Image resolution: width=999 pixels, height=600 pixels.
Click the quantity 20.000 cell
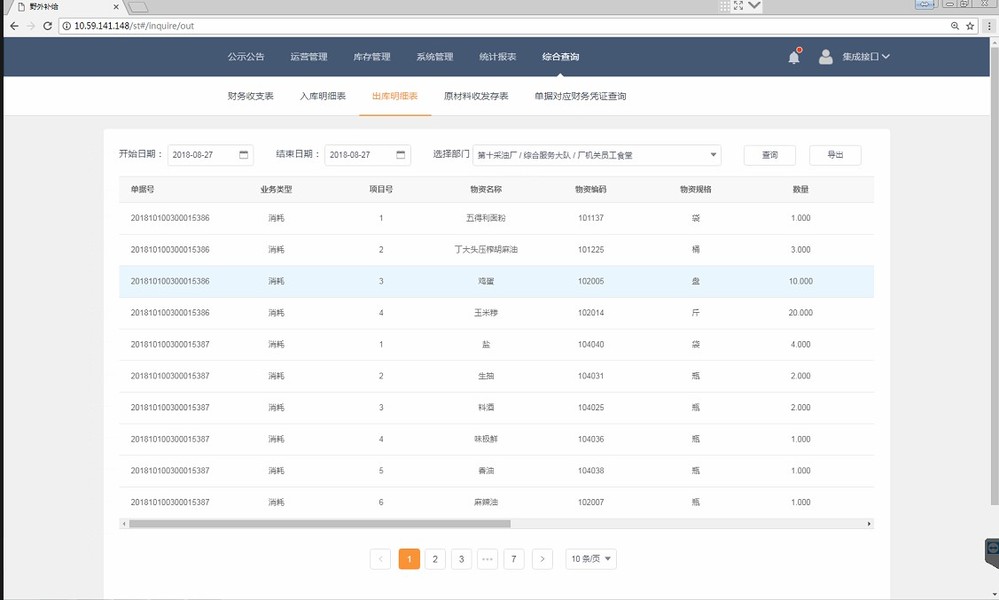pyautogui.click(x=801, y=313)
